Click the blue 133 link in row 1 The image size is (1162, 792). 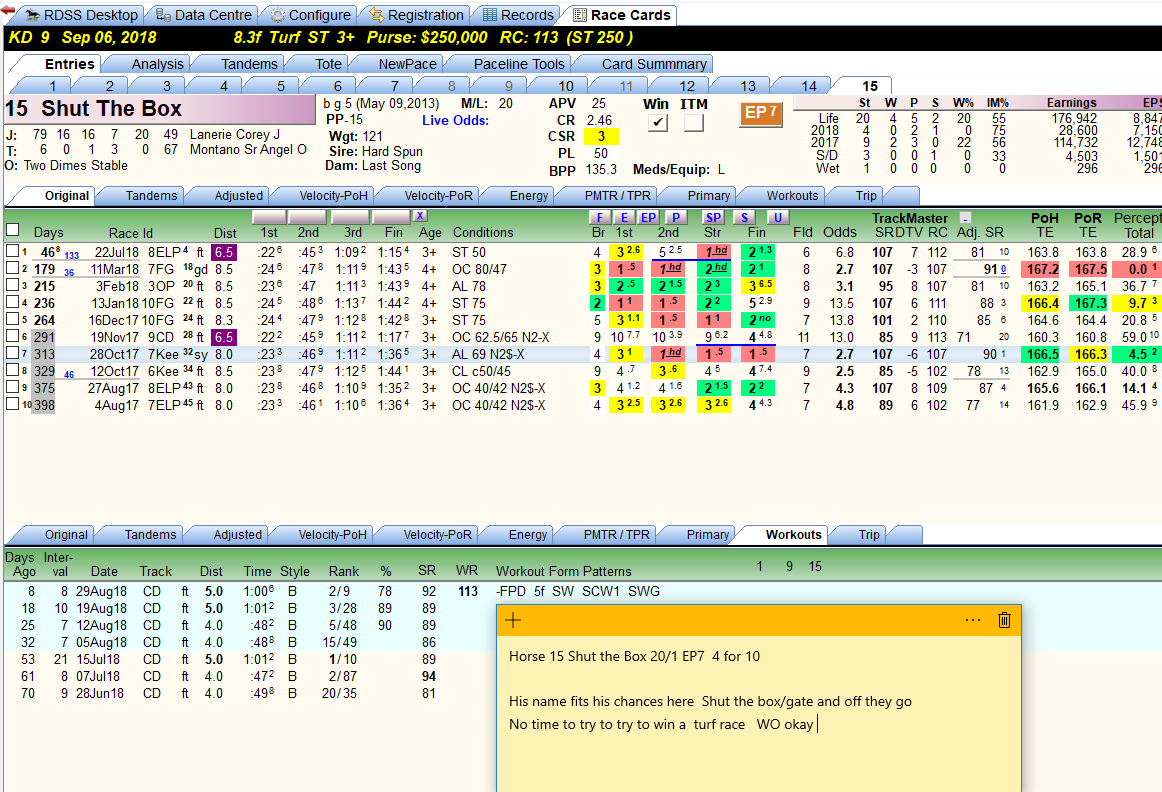point(71,256)
